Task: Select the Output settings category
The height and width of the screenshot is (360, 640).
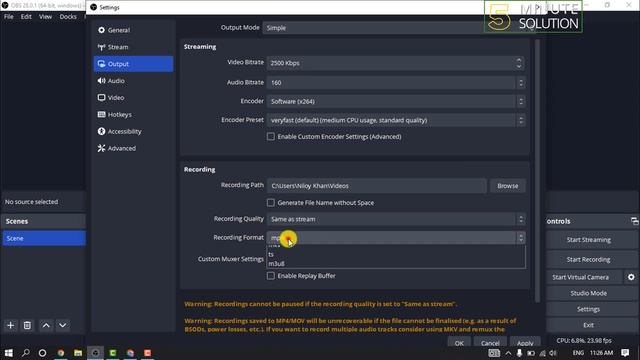Action: (x=133, y=64)
